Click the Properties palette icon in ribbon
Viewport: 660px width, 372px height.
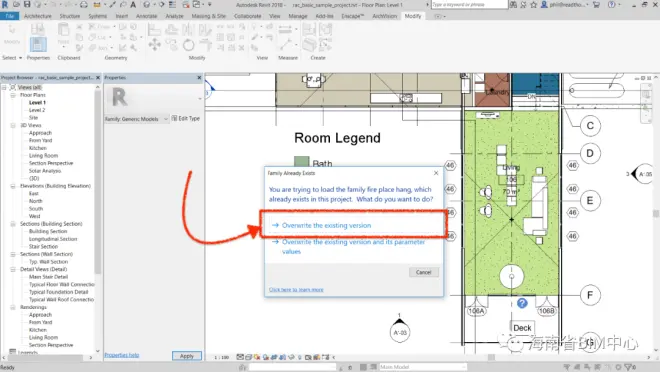[x=38, y=44]
